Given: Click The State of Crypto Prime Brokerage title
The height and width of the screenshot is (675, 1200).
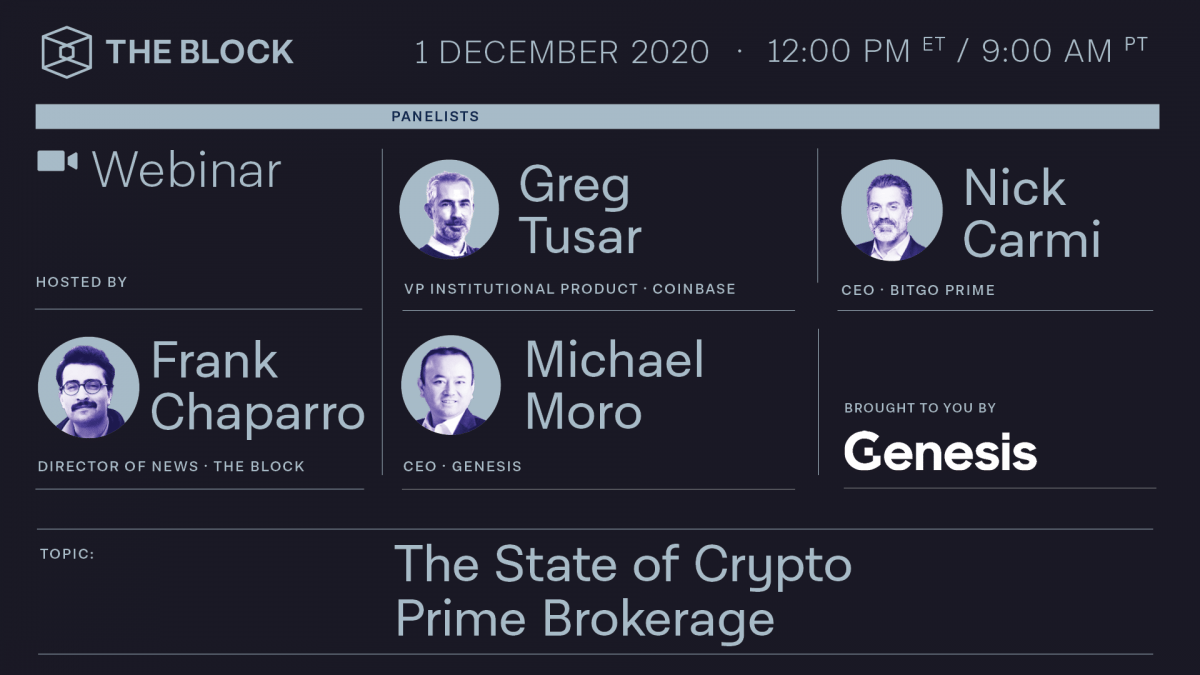Looking at the screenshot, I should tap(622, 591).
